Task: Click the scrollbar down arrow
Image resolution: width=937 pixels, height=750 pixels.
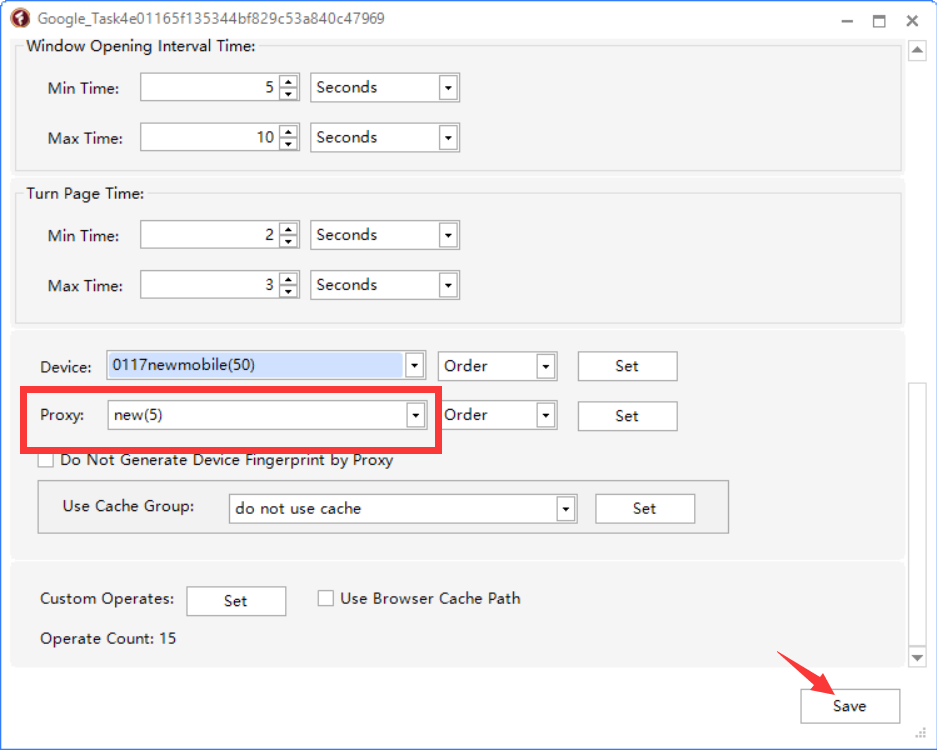Action: tap(917, 657)
